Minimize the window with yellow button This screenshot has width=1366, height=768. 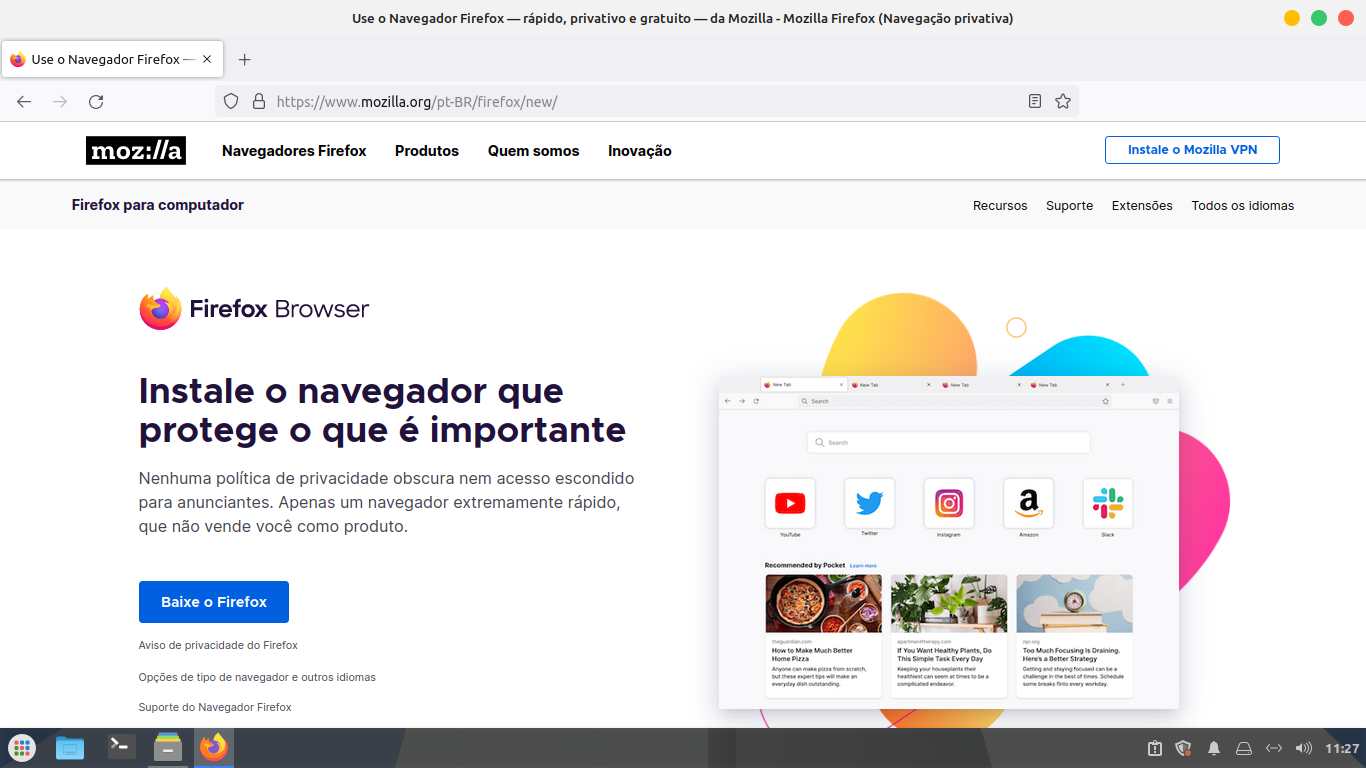click(1292, 18)
